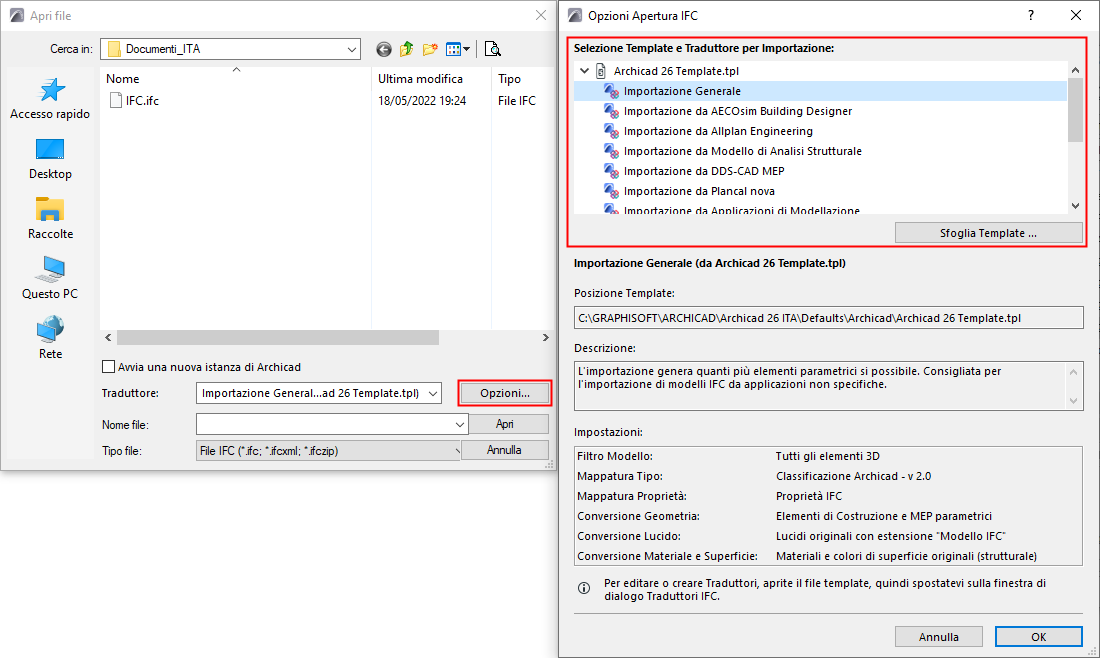1100x658 pixels.
Task: Create a new folder icon
Action: (x=430, y=49)
